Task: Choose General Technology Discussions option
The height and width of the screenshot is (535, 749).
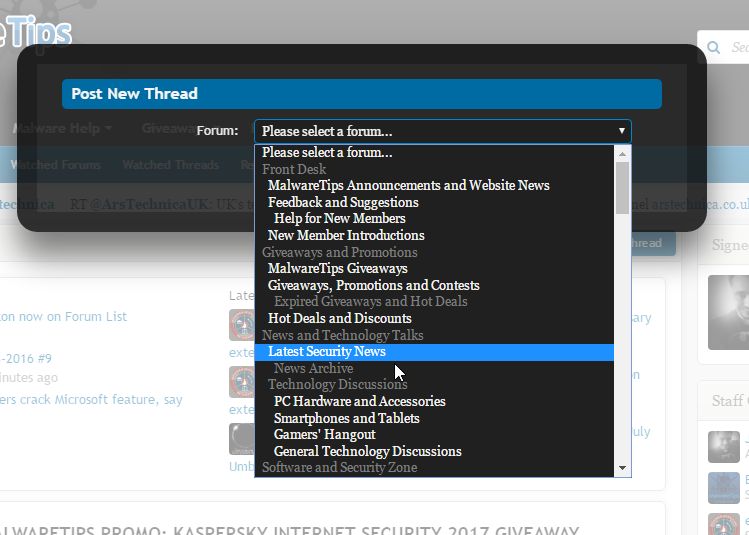Action: 434,451
